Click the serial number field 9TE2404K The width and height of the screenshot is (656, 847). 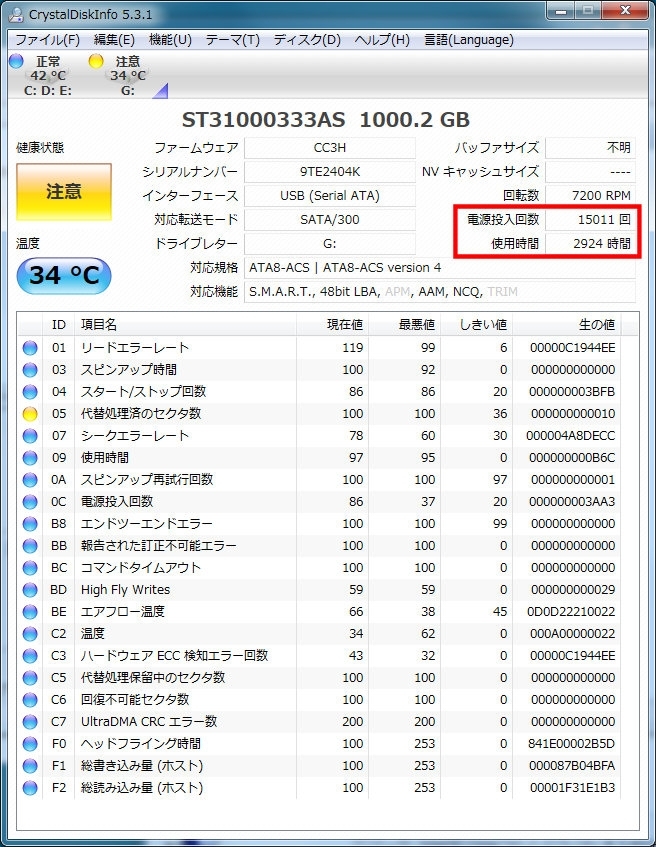(x=330, y=172)
